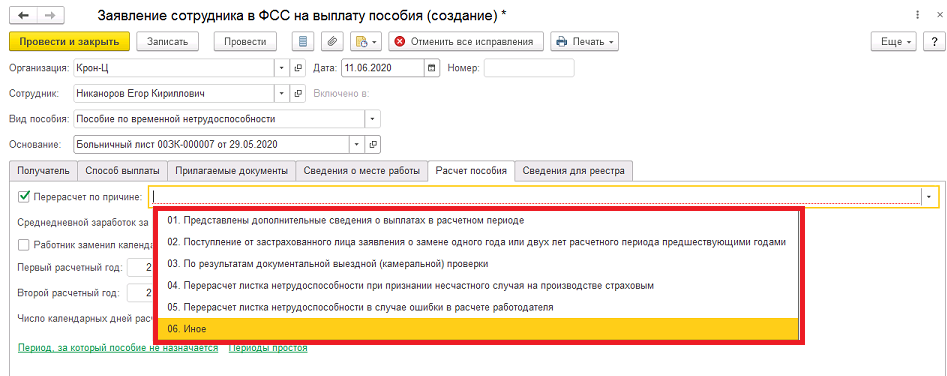Viewport: 947px width, 376px height.
Task: Select reason 06 Иное
Action: point(478,328)
